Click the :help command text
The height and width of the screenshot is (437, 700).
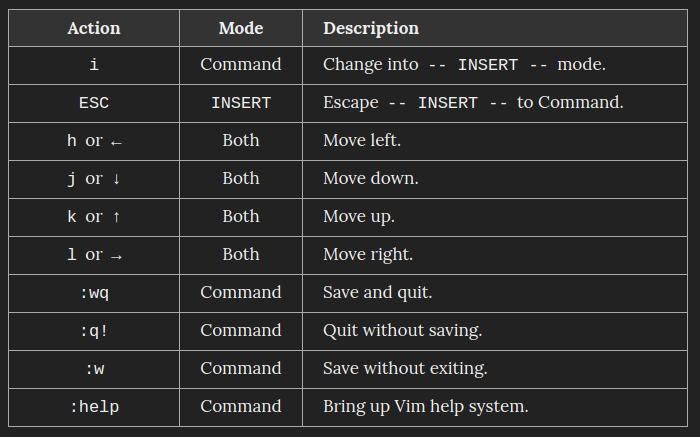[x=95, y=407]
